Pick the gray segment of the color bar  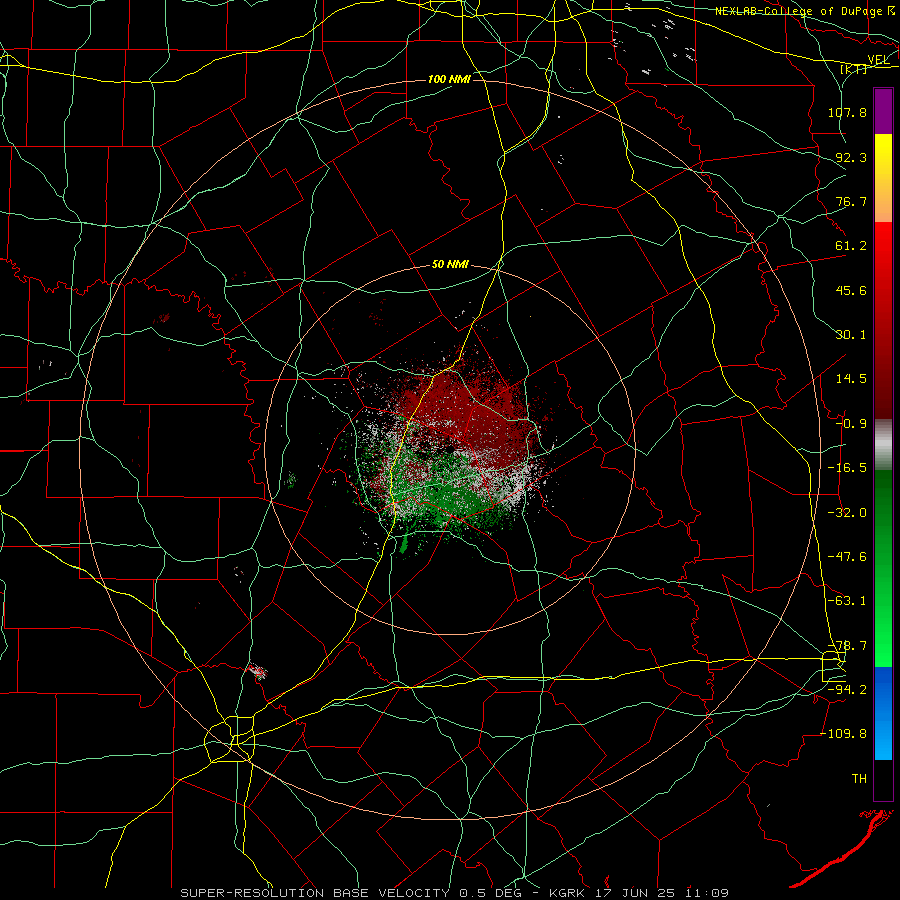click(x=883, y=445)
